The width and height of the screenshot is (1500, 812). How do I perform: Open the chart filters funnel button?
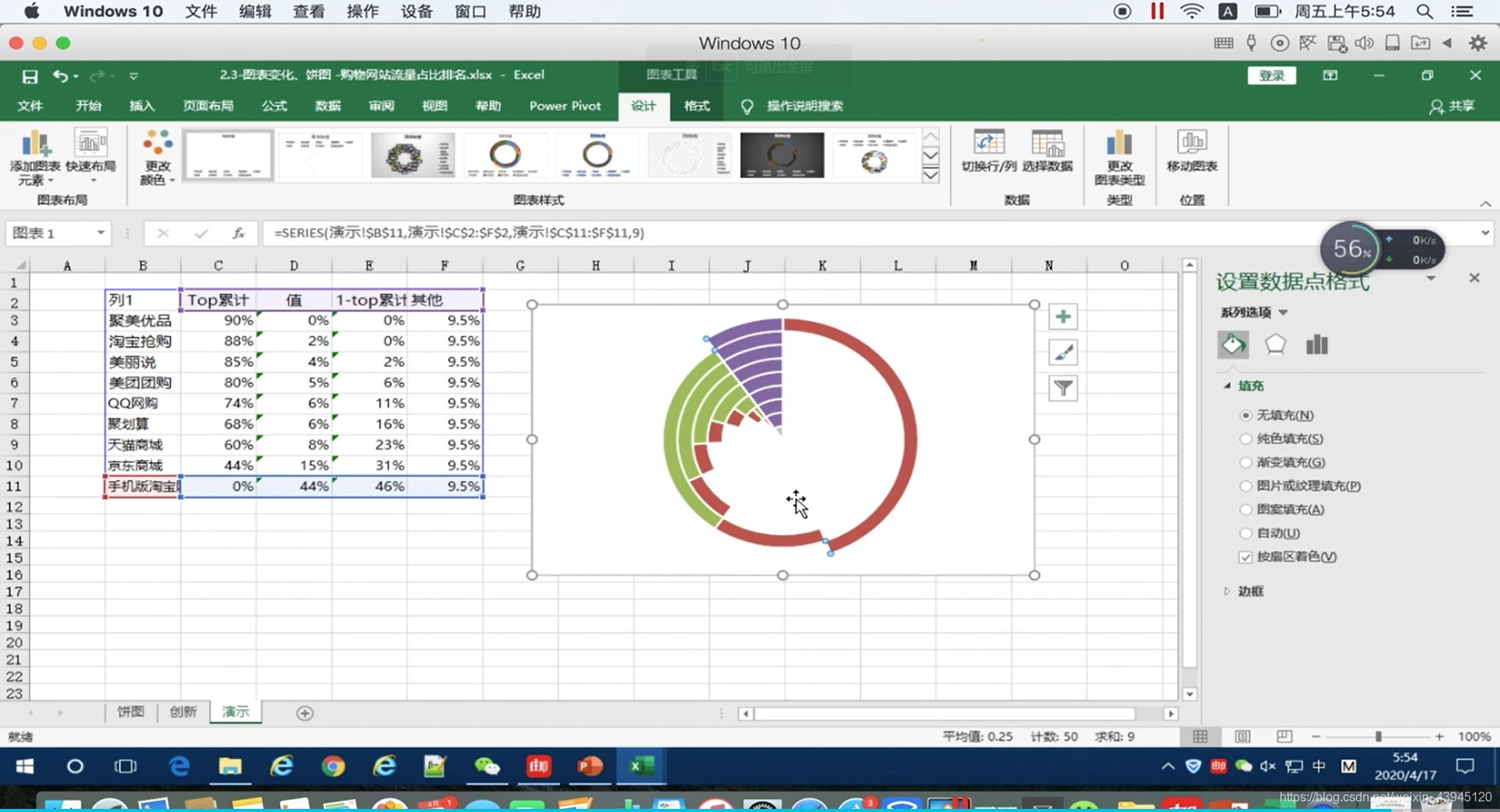[x=1062, y=388]
